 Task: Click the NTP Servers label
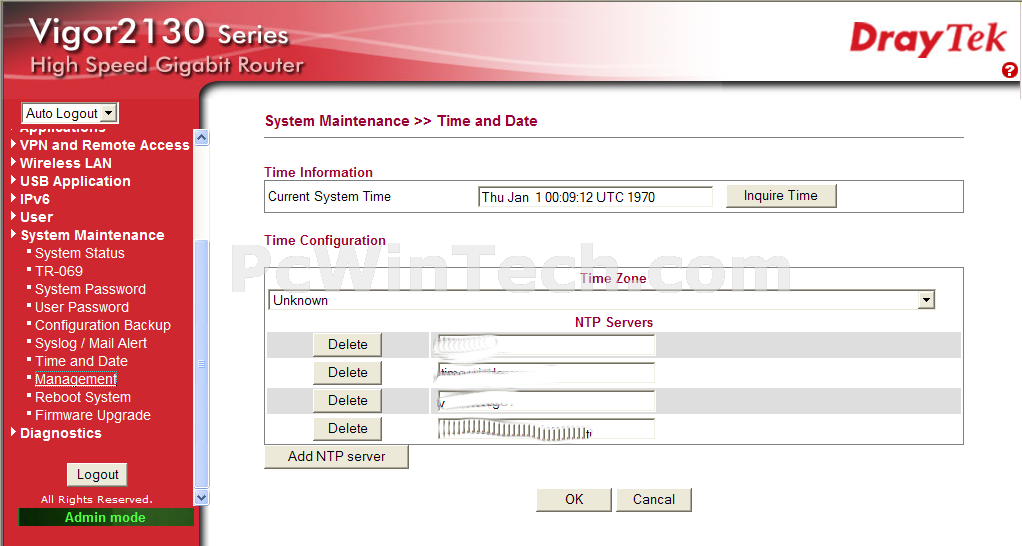[x=613, y=323]
